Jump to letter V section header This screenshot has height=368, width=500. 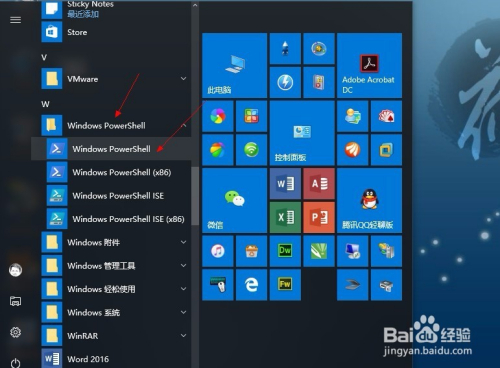[x=44, y=57]
